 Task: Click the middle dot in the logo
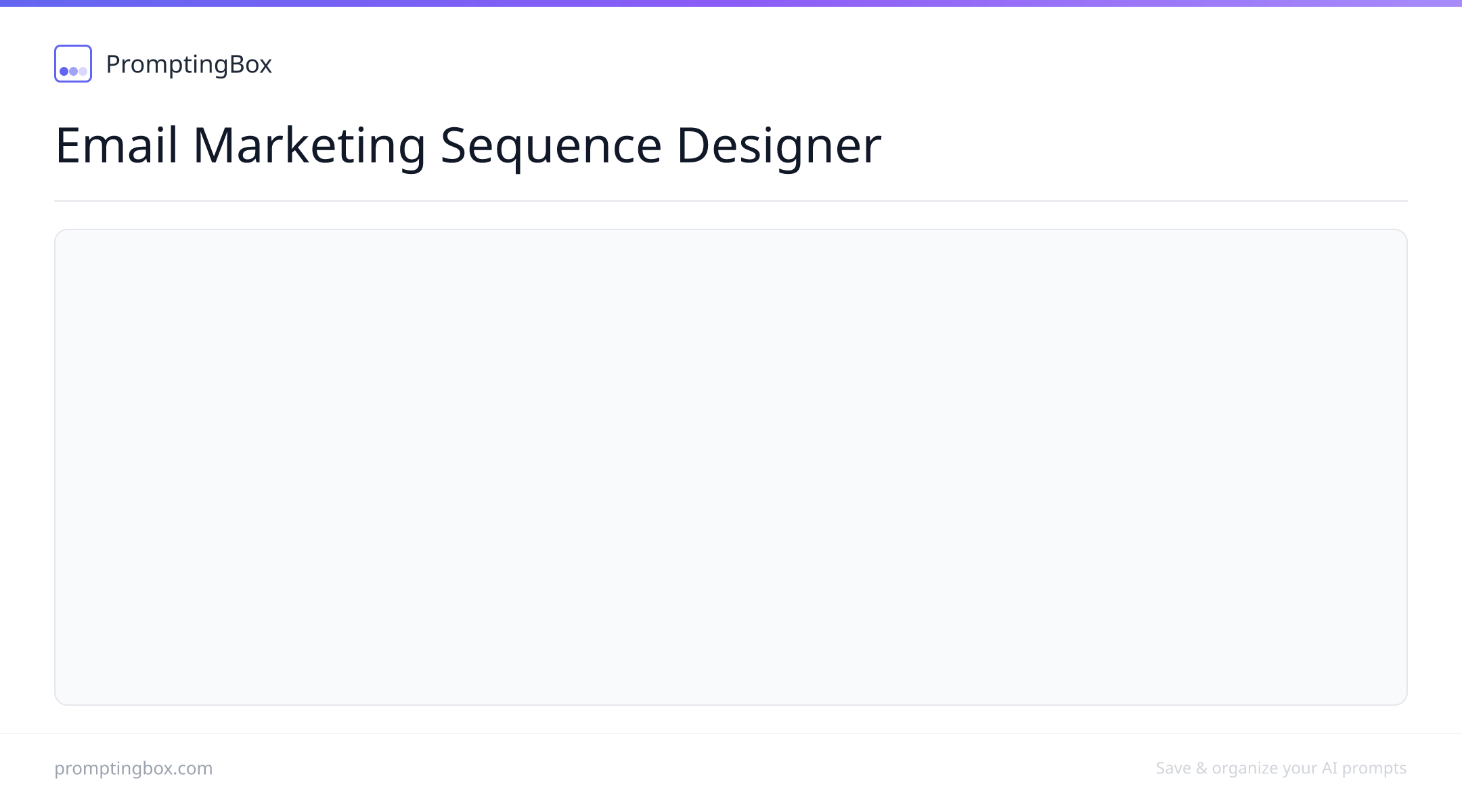coord(73,71)
